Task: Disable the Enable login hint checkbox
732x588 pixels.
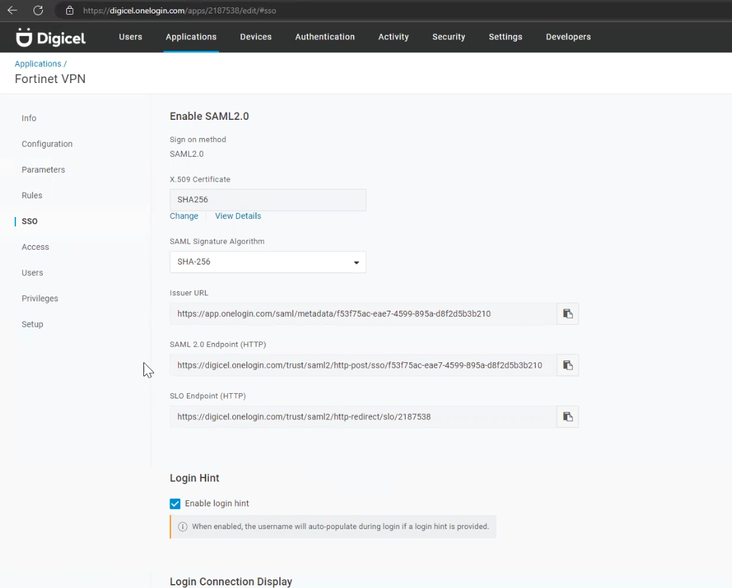Action: click(175, 504)
